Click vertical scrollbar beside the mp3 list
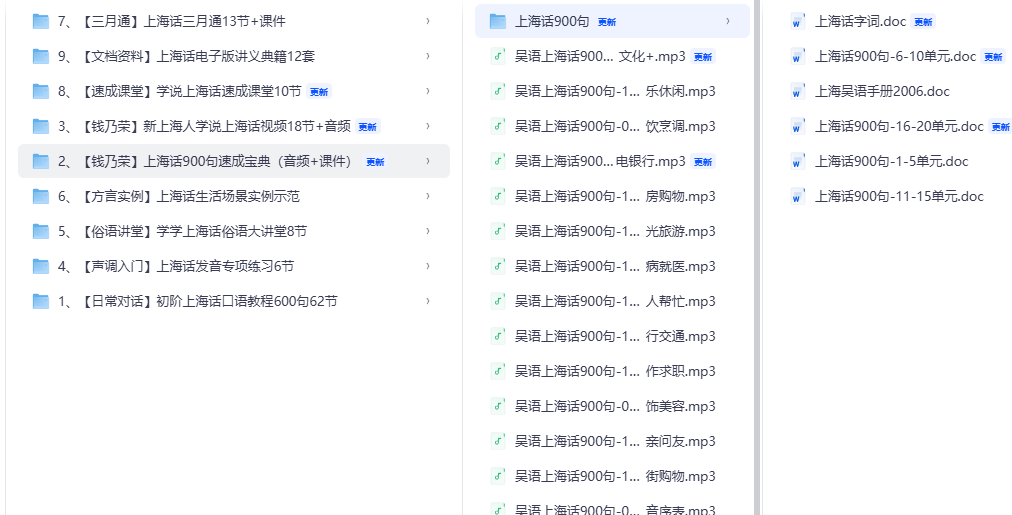Viewport: 1012px width, 515px height. (758, 250)
